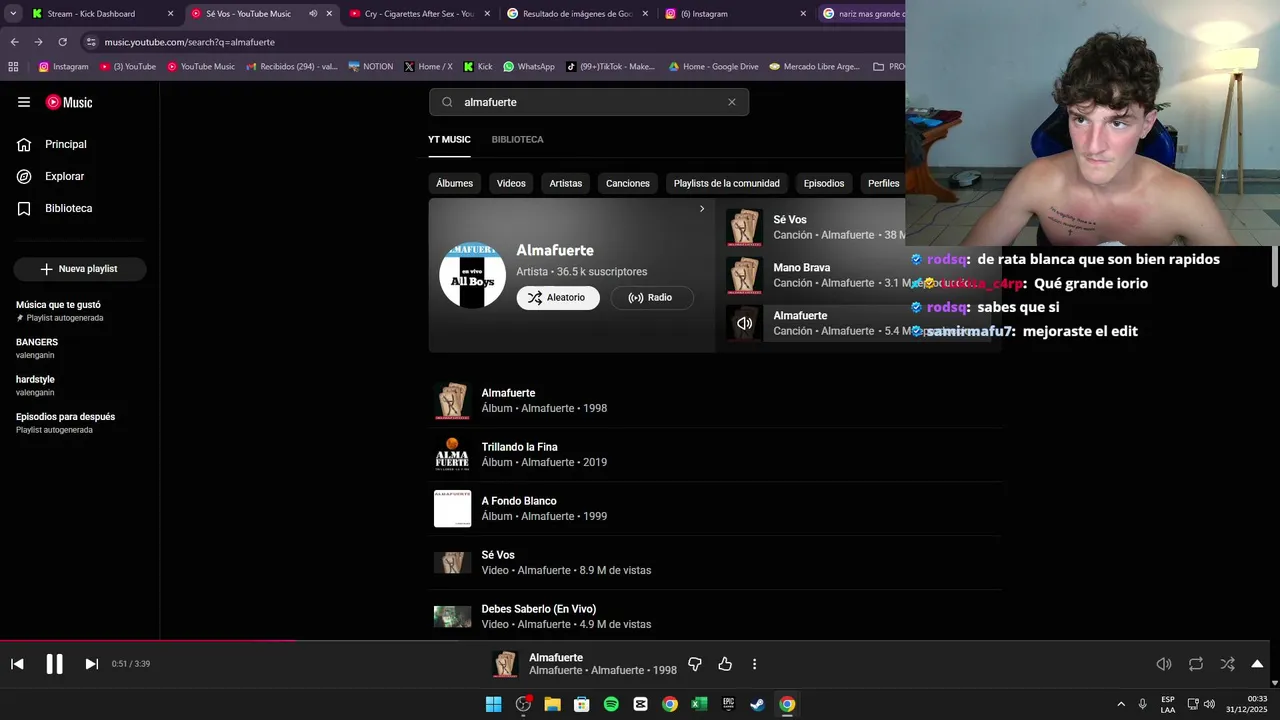Filter results by Playlists de la comunidad
This screenshot has height=720, width=1280.
(x=727, y=183)
